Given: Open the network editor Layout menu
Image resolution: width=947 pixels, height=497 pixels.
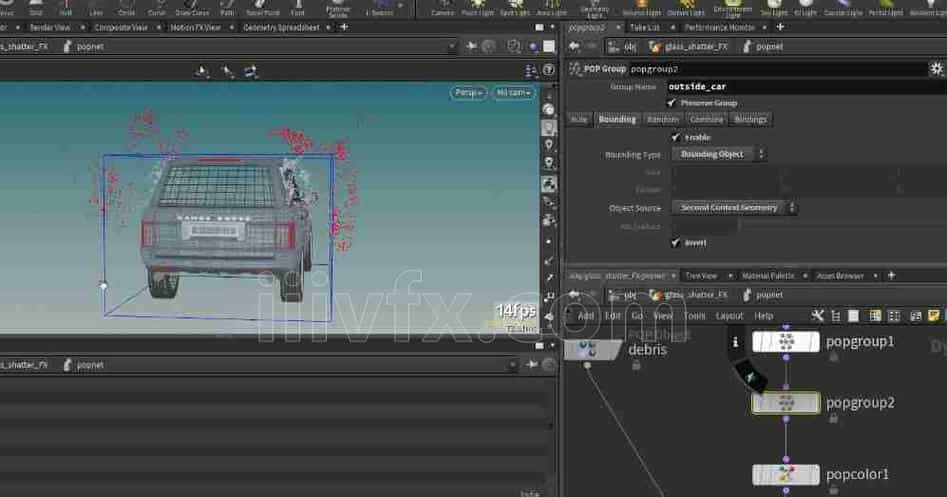Looking at the screenshot, I should 729,316.
